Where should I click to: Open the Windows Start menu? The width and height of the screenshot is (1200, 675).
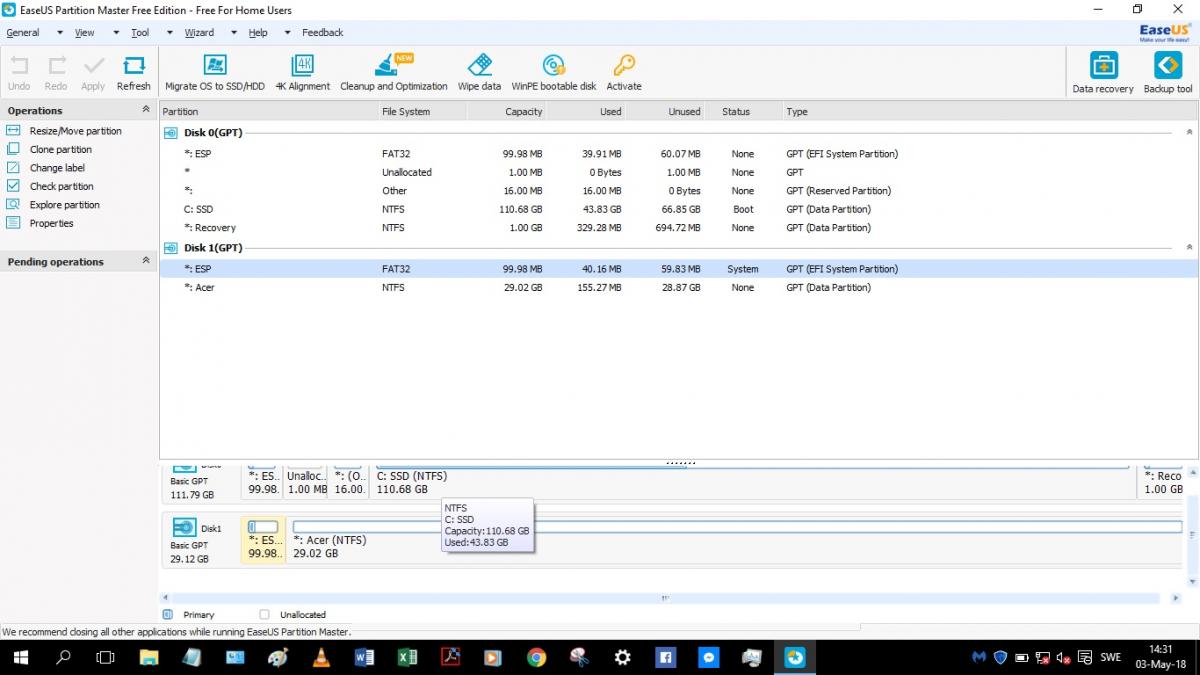[21, 657]
